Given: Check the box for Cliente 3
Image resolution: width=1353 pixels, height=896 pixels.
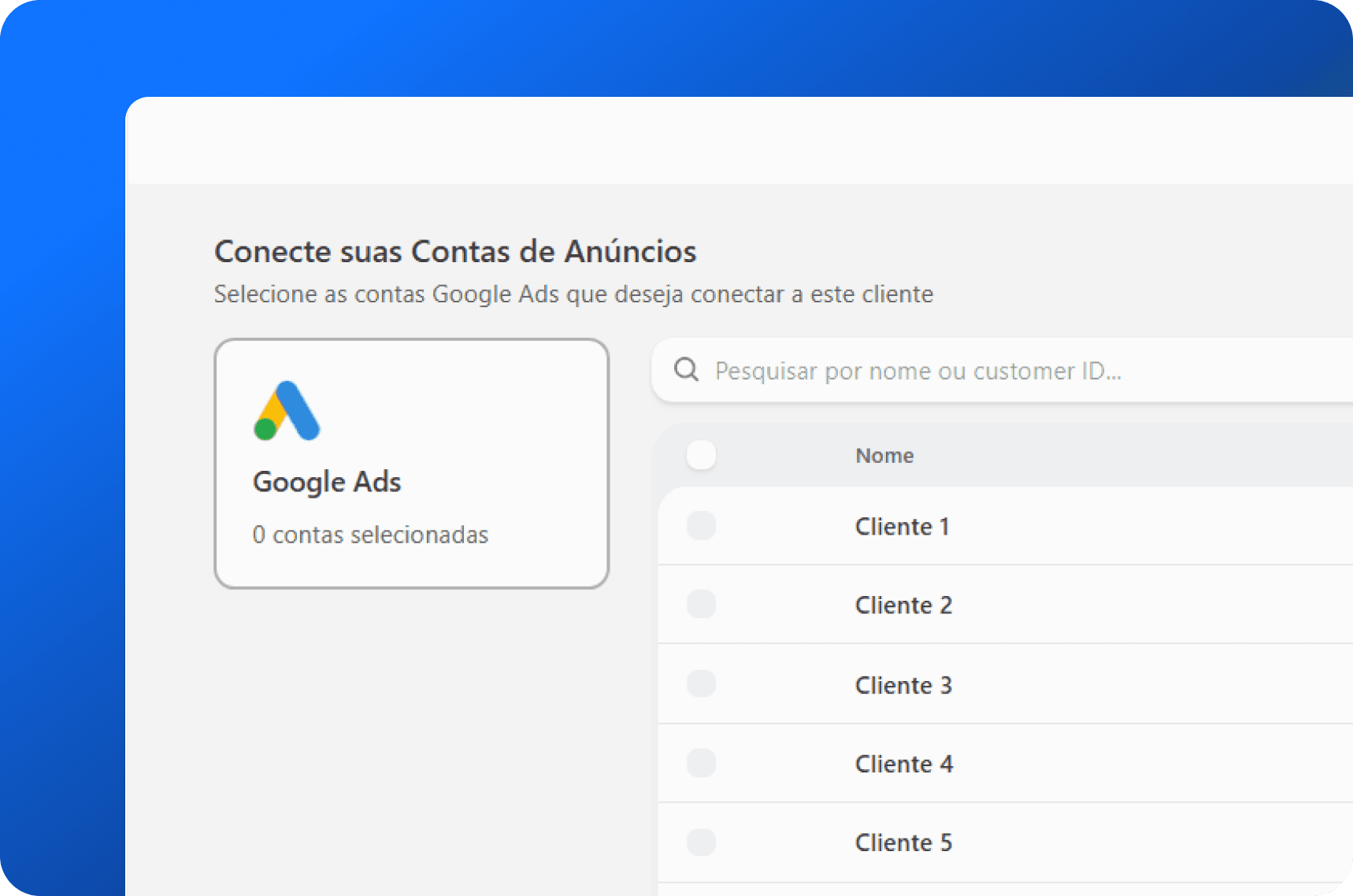Looking at the screenshot, I should 701,683.
